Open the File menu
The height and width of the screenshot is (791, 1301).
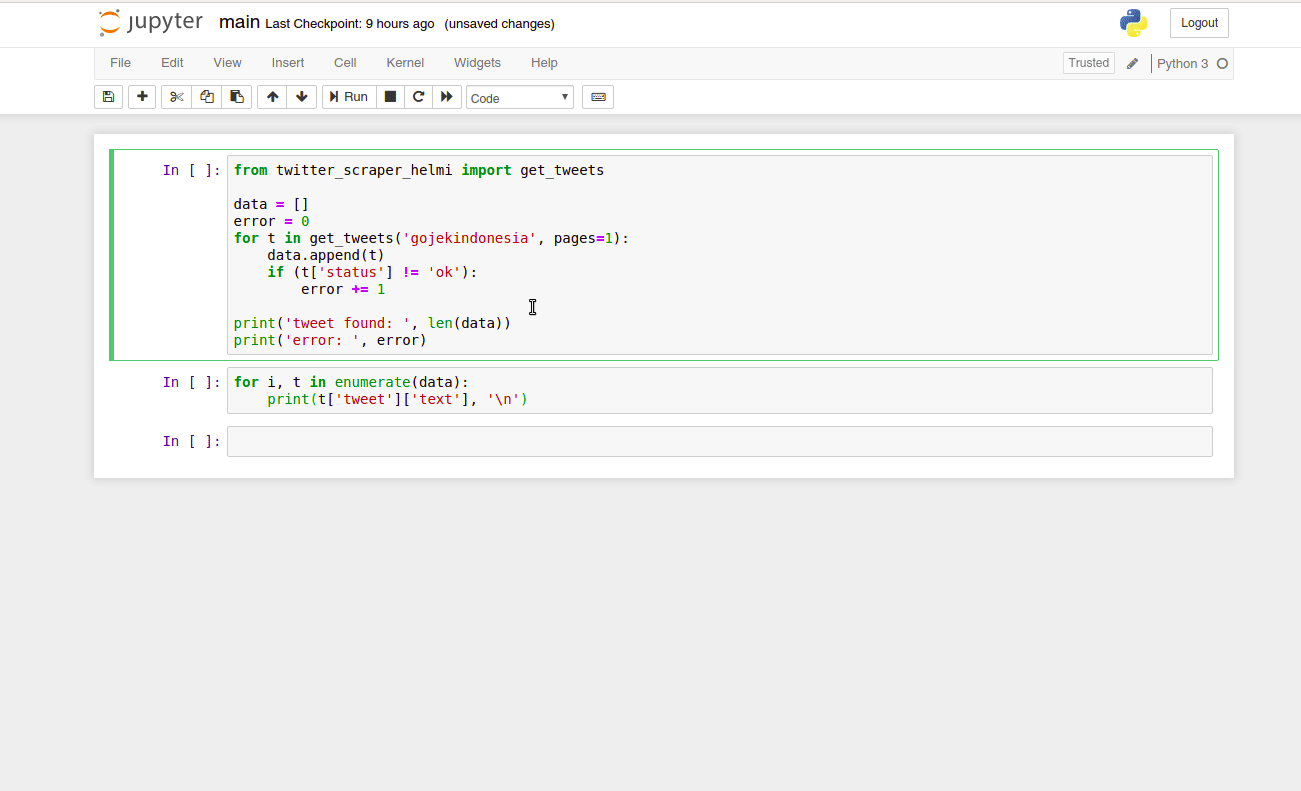[120, 62]
